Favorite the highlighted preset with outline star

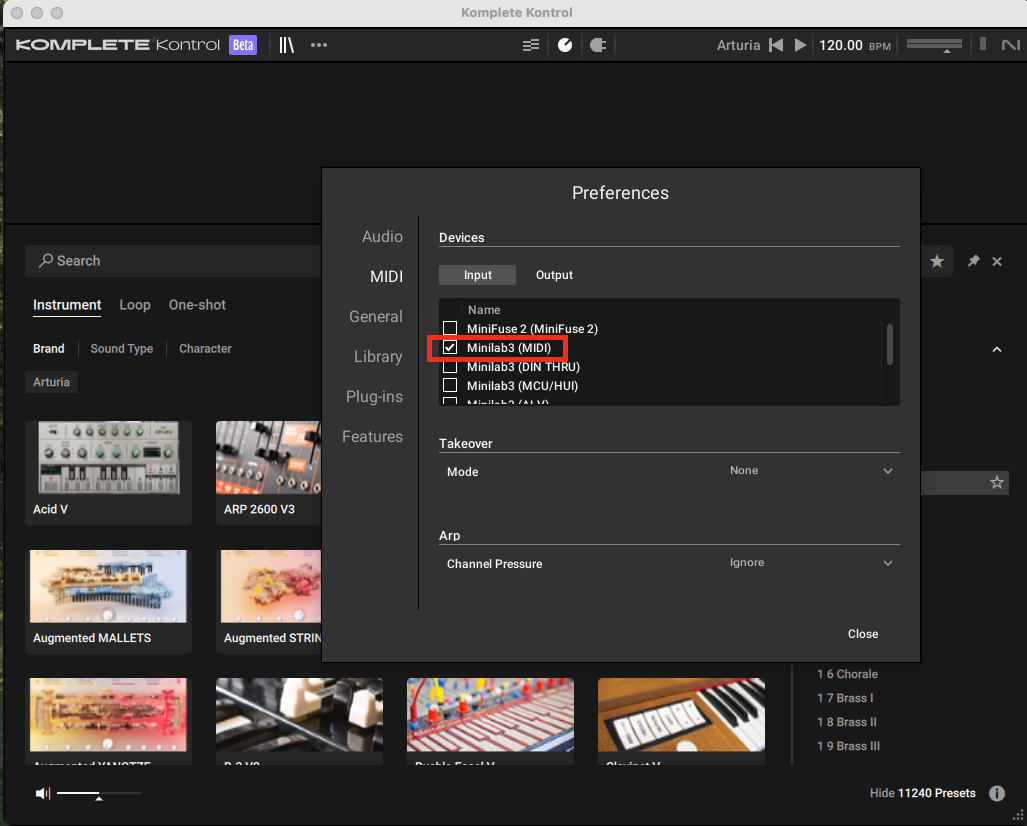point(997,483)
